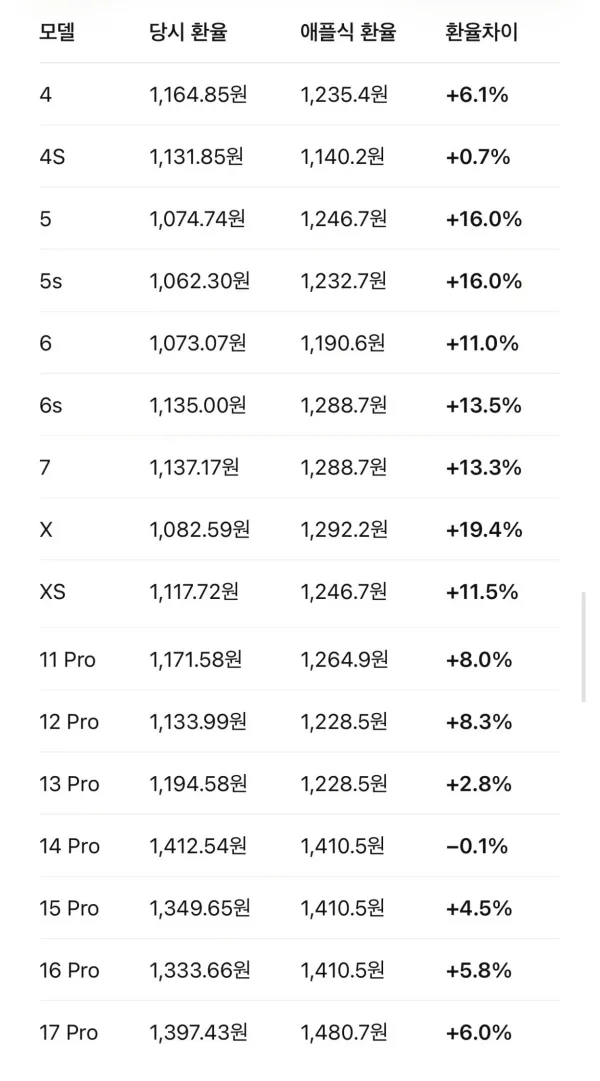Click the +19.4% difference for model X
This screenshot has width=600, height=1081.
pyautogui.click(x=484, y=529)
